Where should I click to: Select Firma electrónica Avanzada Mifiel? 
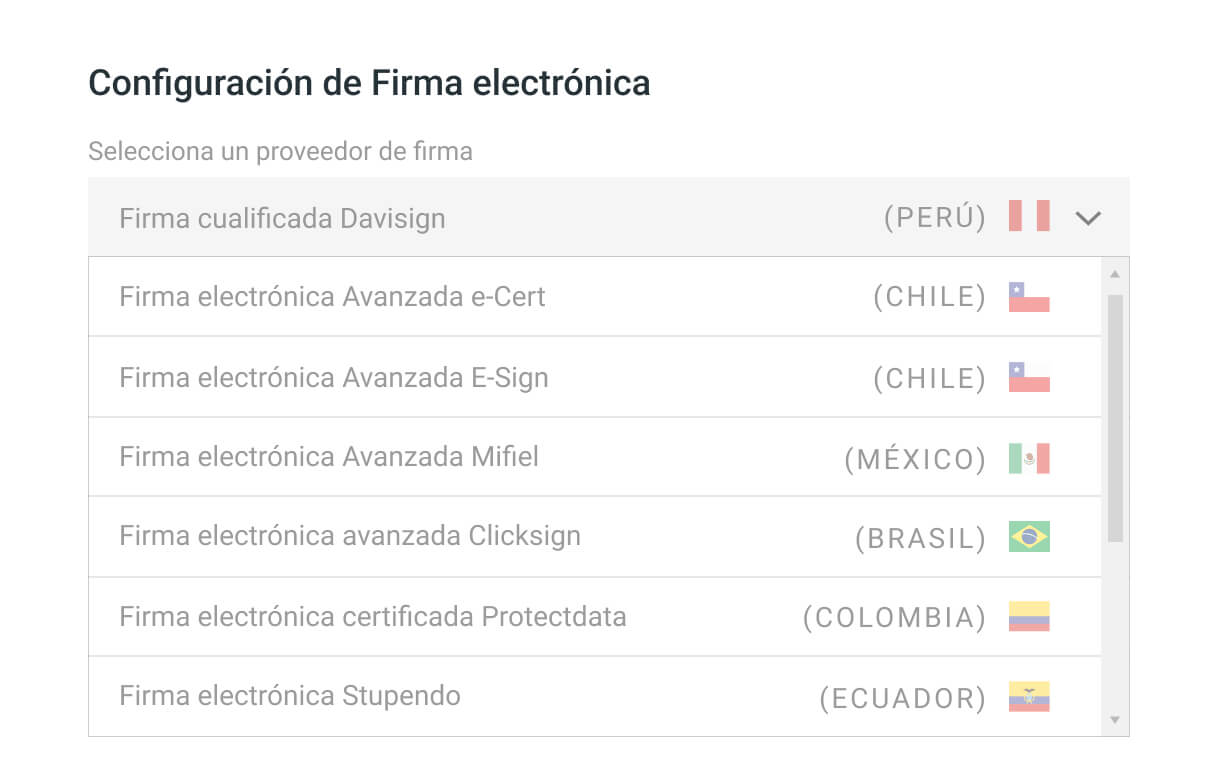pyautogui.click(x=400, y=456)
